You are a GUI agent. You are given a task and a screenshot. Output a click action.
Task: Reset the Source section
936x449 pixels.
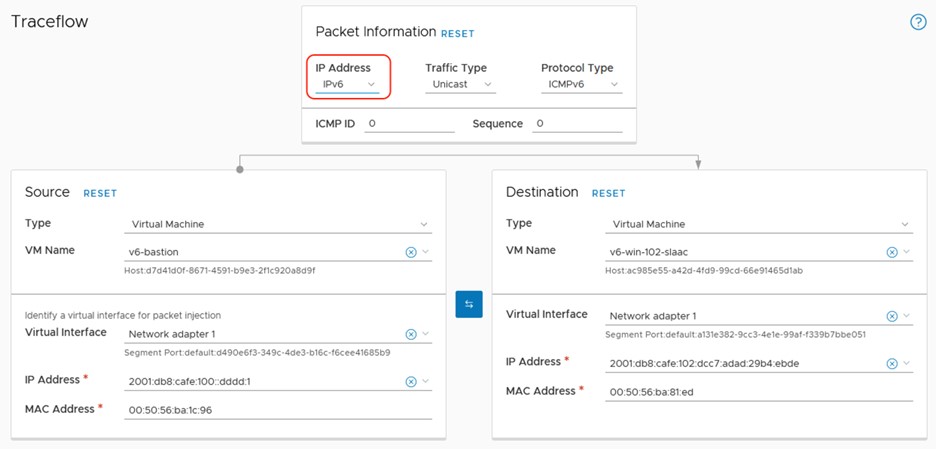[100, 193]
